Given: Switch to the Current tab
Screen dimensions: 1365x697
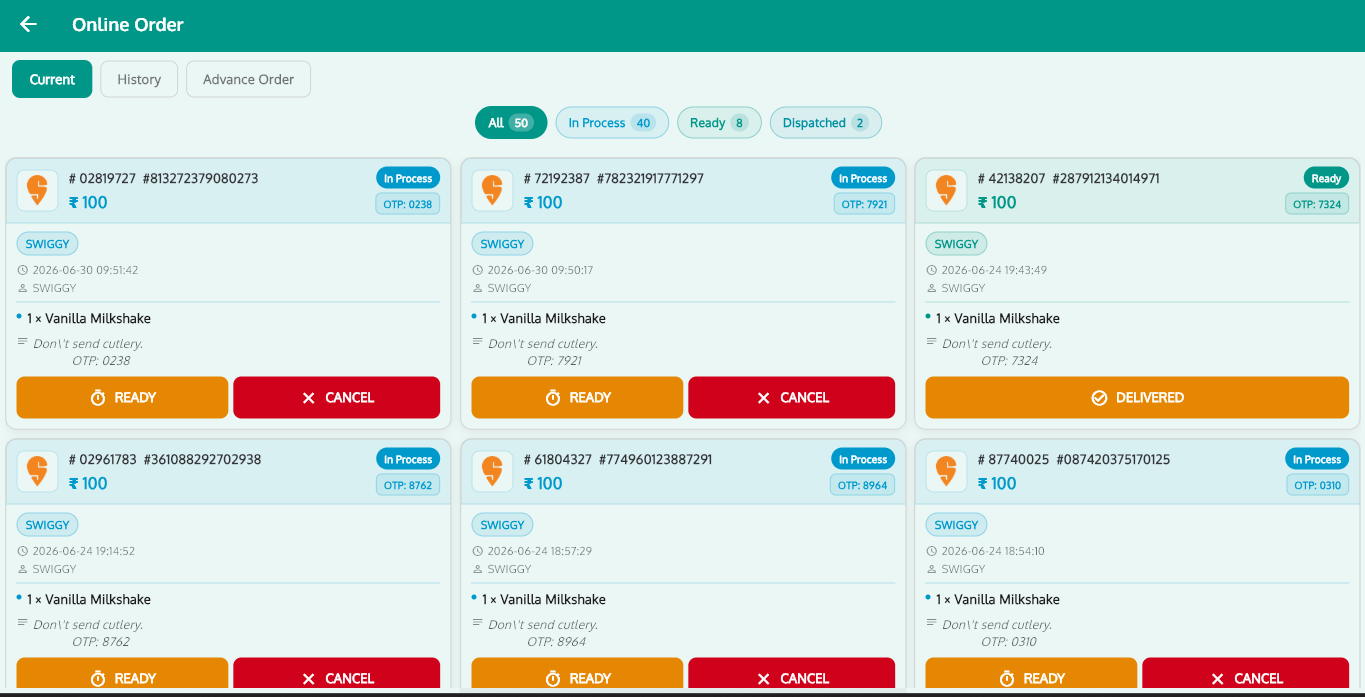Looking at the screenshot, I should (x=52, y=79).
